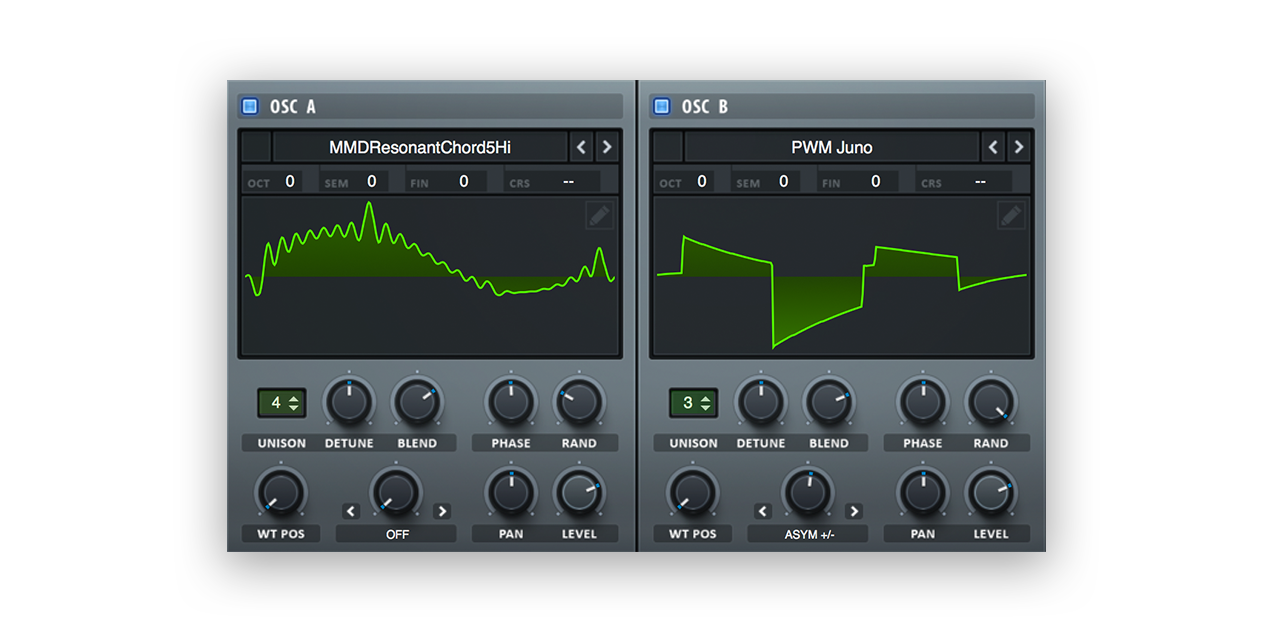Click the square box left of MMDResonantChord5Hi
The height and width of the screenshot is (641, 1280).
[x=257, y=147]
